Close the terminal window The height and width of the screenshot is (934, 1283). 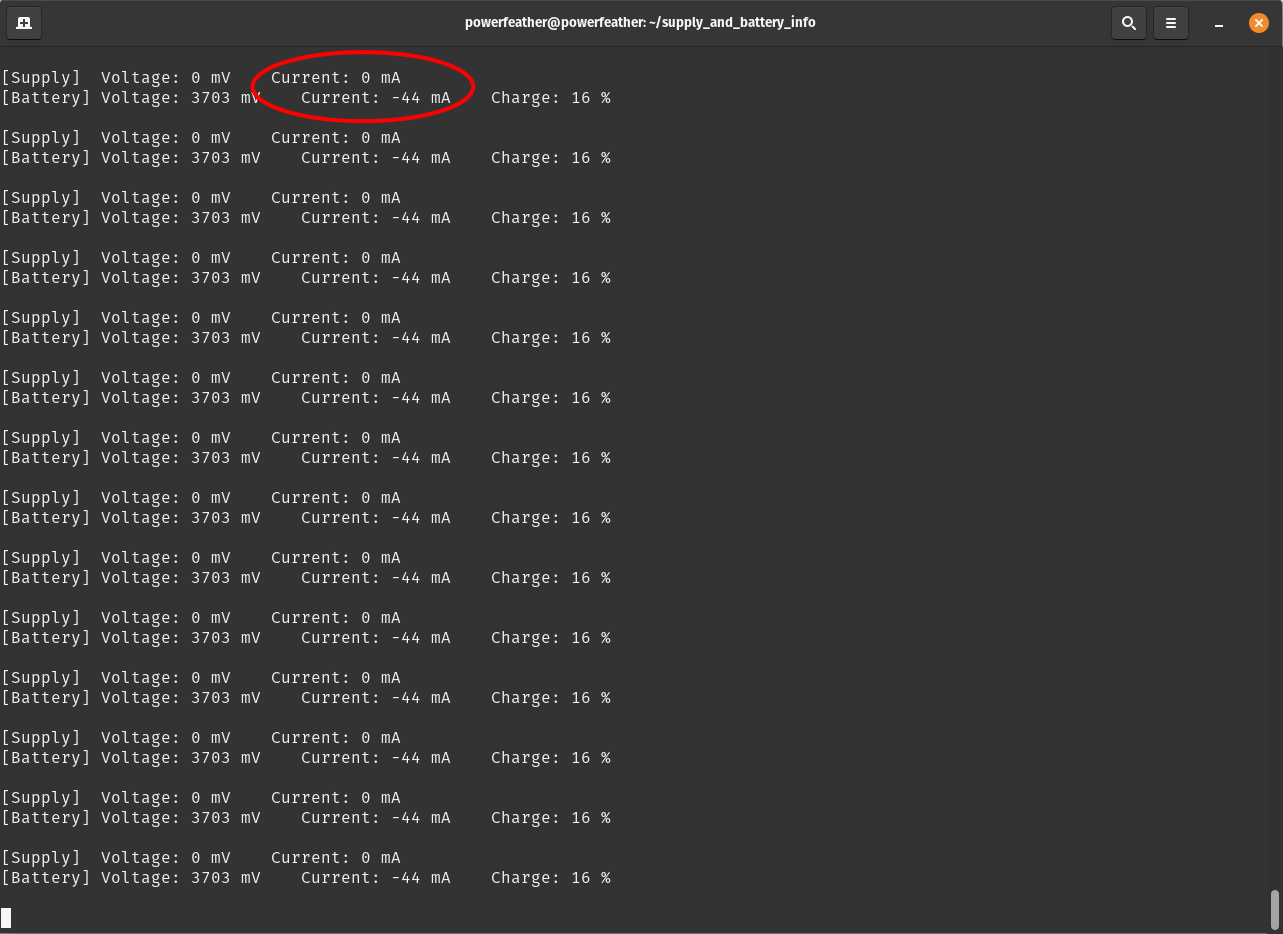1259,22
